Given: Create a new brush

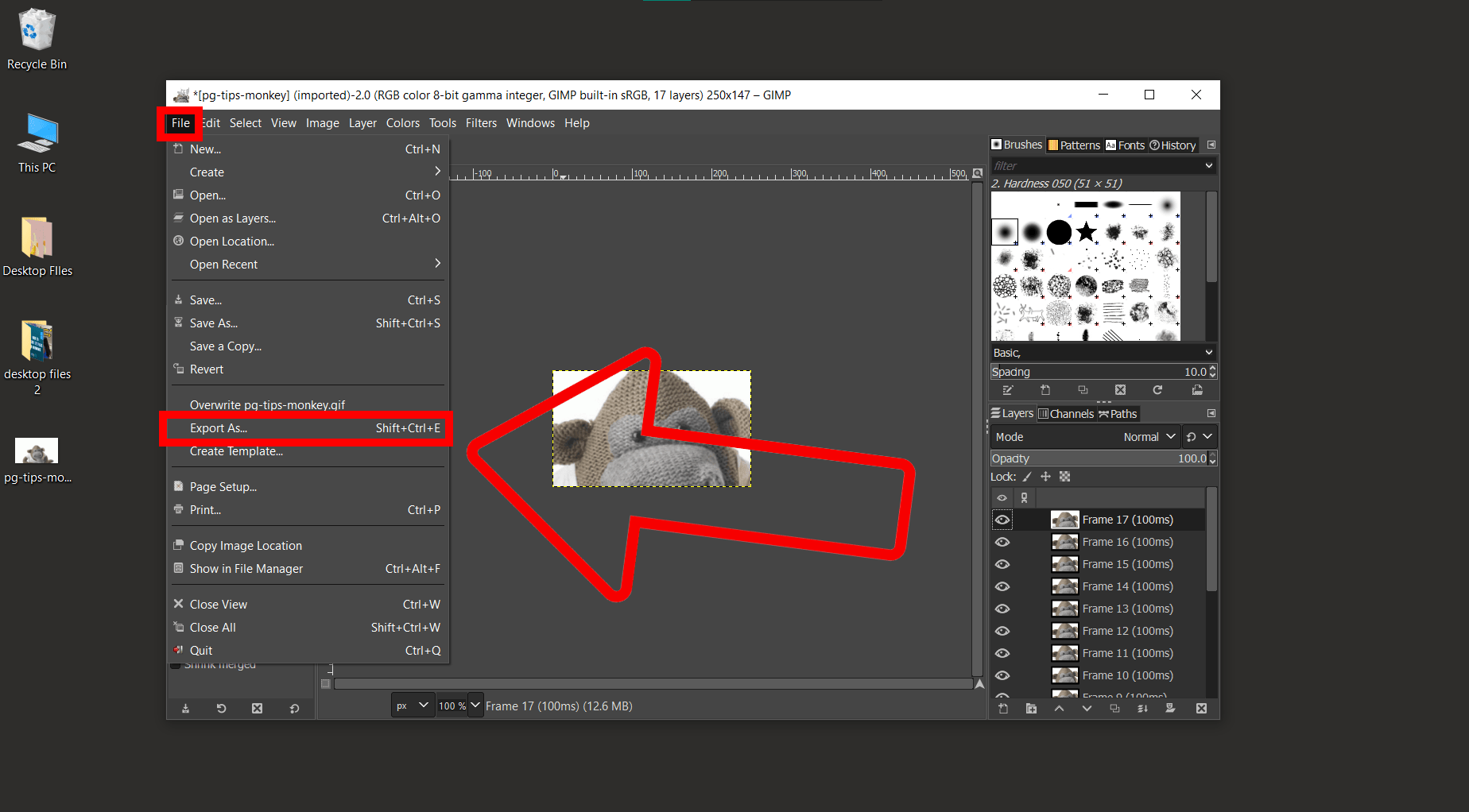Looking at the screenshot, I should click(x=1045, y=390).
